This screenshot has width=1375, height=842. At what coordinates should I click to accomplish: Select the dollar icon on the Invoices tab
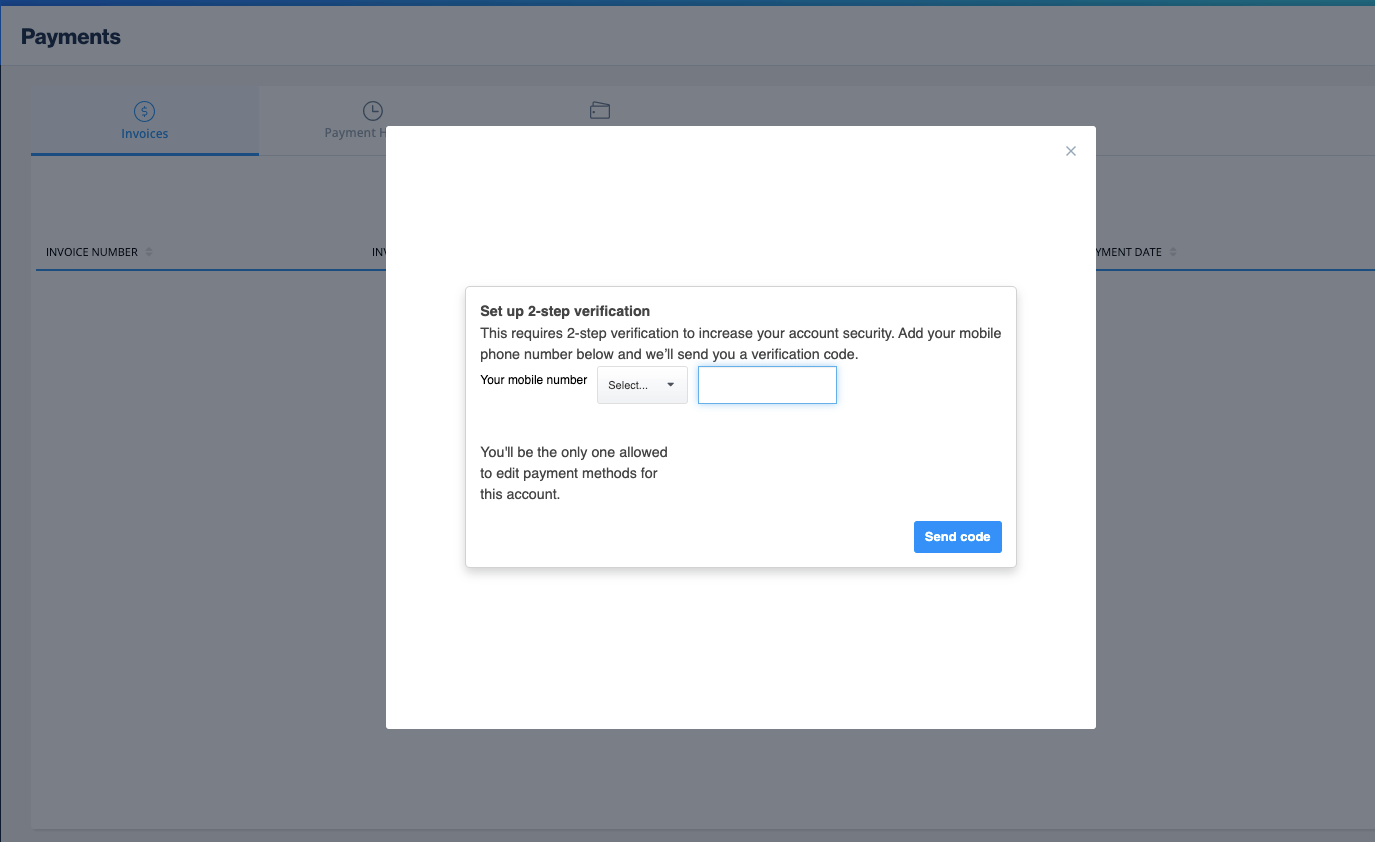click(144, 110)
